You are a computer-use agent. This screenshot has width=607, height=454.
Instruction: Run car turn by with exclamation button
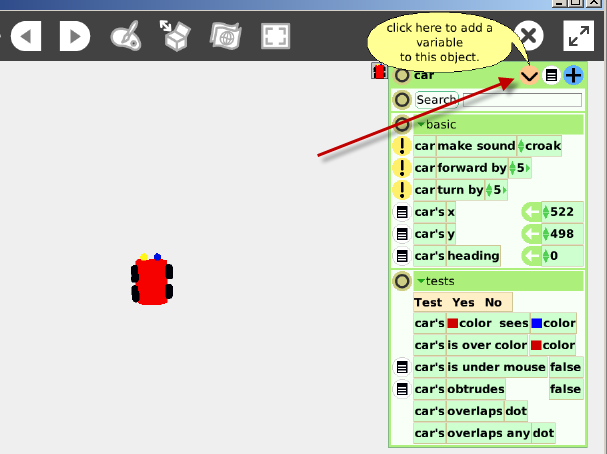[x=402, y=190]
